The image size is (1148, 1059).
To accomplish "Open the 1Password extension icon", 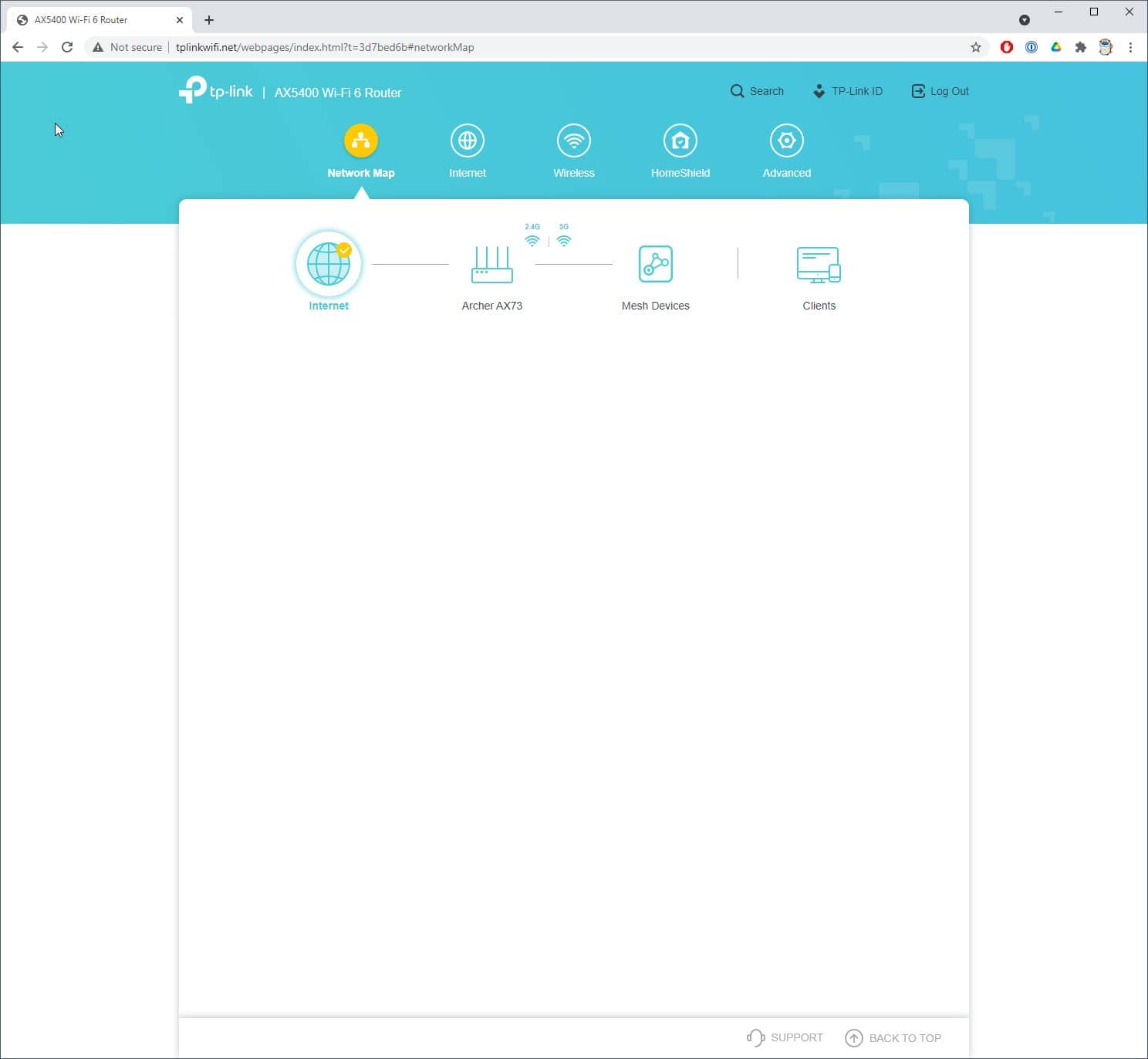I will click(1032, 47).
